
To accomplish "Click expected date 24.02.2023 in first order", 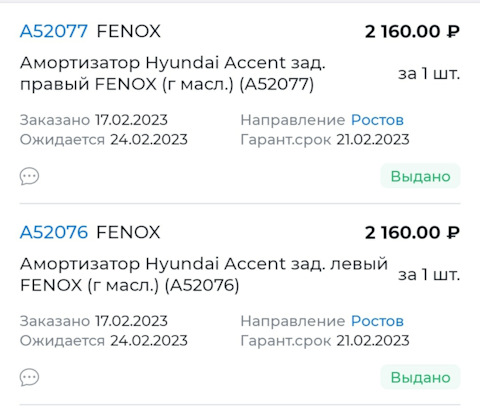I will (x=149, y=139).
